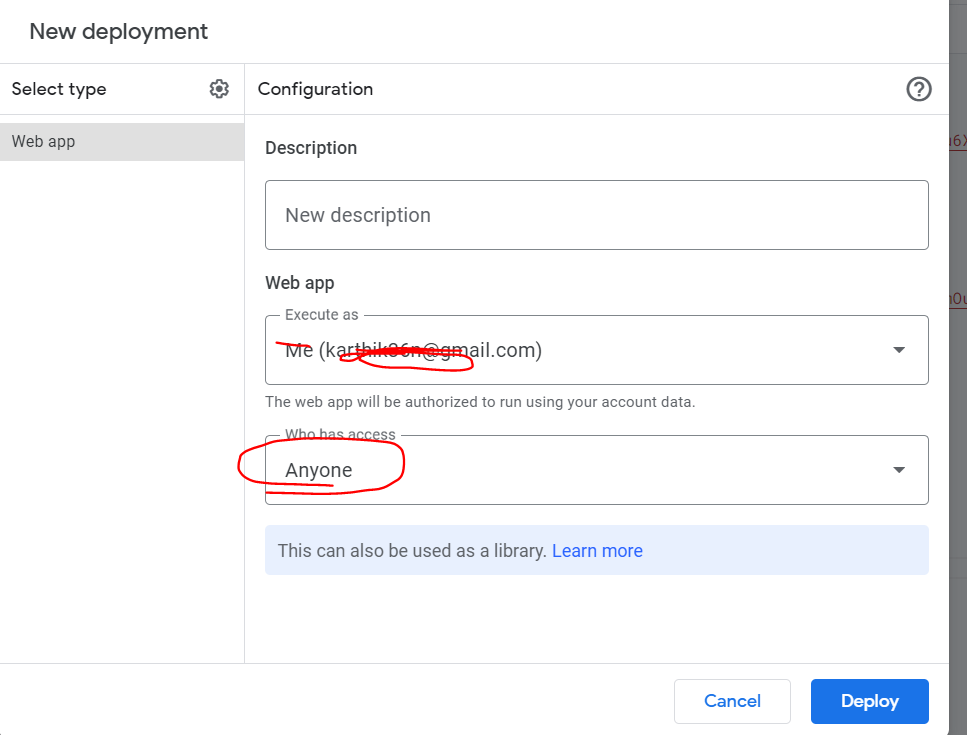The height and width of the screenshot is (735, 967).
Task: Click the small Execute as field label
Action: coord(321,315)
